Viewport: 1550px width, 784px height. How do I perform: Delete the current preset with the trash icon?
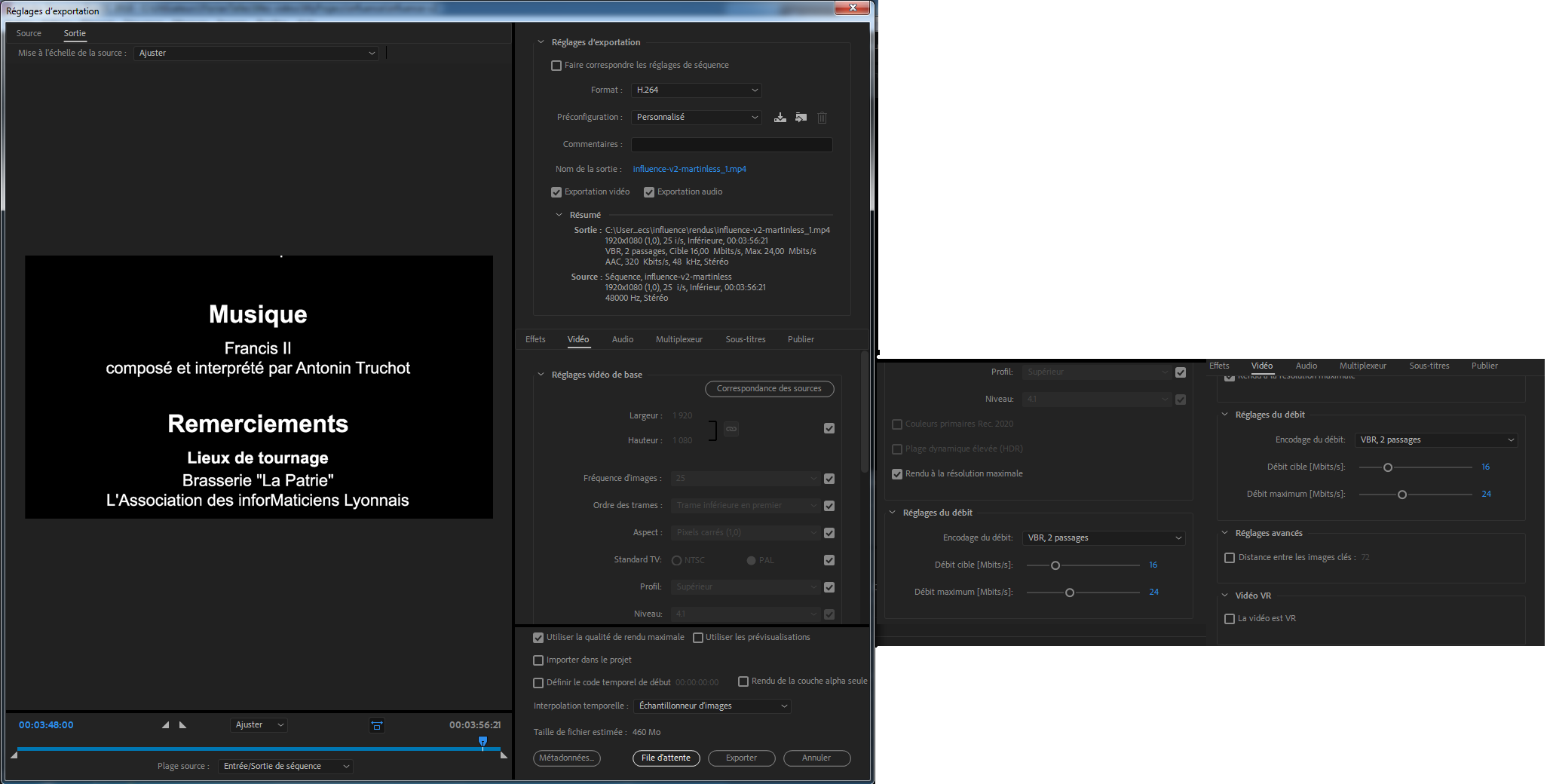point(822,118)
